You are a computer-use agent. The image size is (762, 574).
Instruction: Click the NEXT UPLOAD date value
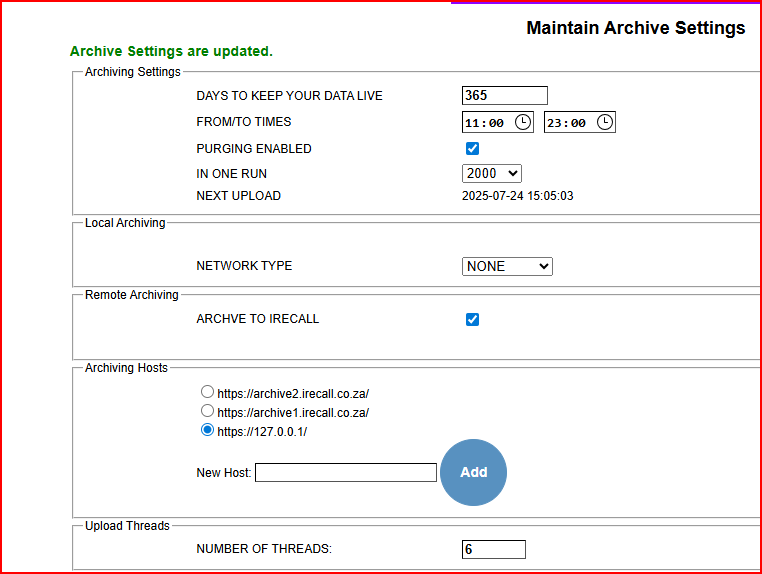point(517,196)
